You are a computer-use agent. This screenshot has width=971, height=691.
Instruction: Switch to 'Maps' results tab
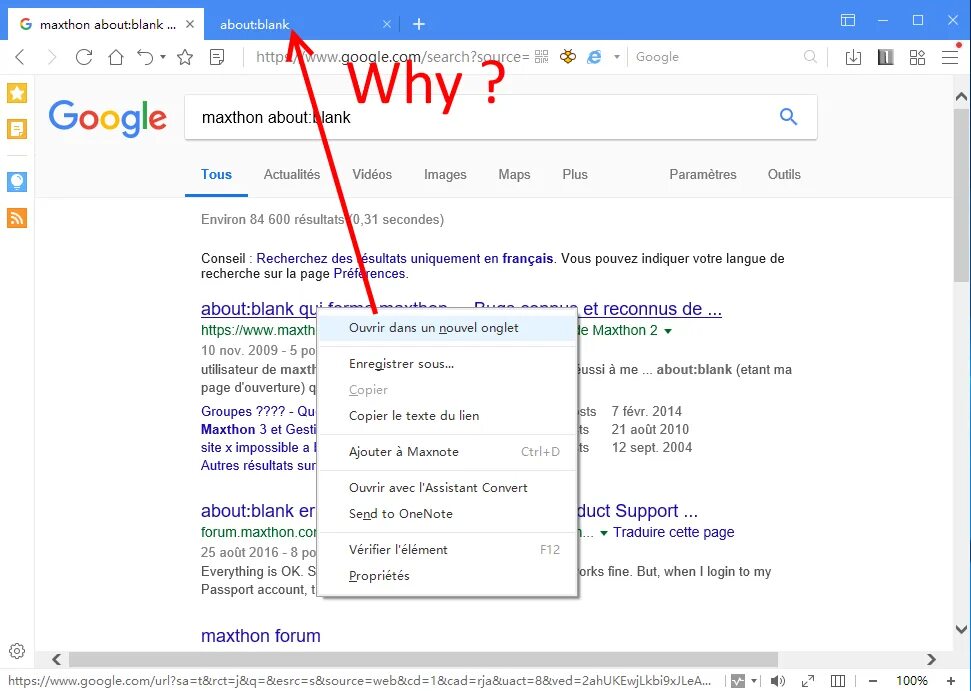(x=515, y=175)
